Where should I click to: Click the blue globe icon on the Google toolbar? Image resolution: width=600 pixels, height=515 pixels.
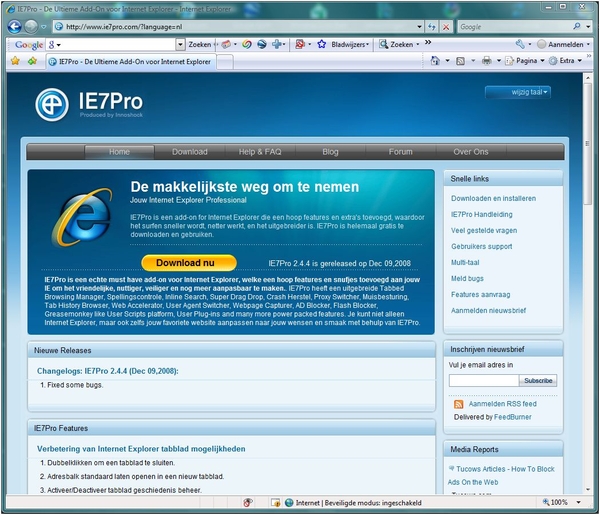(x=262, y=45)
